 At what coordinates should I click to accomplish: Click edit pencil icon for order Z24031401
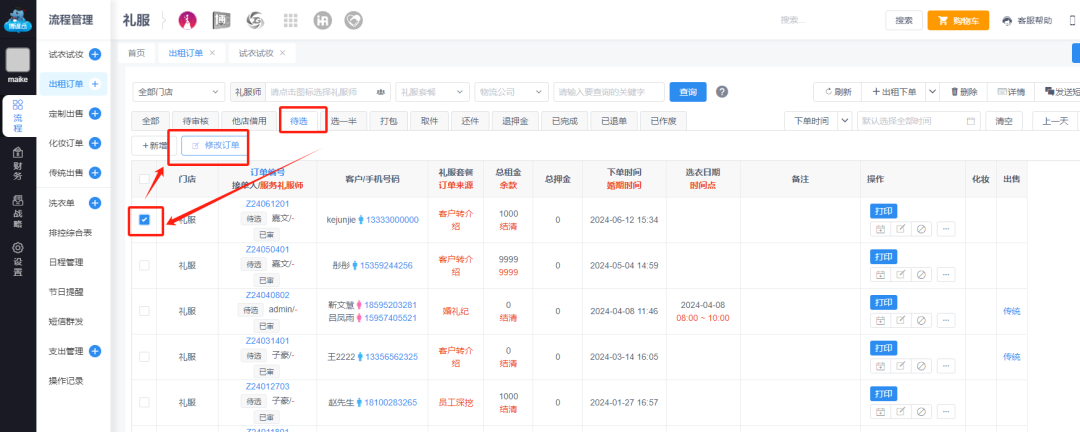[x=900, y=367]
